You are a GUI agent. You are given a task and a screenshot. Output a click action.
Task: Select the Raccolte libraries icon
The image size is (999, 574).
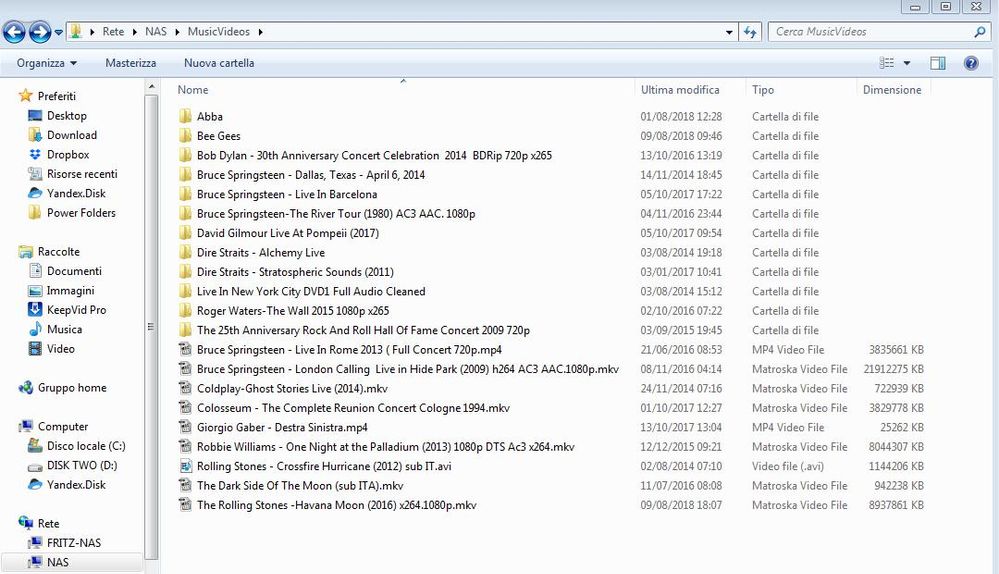point(25,252)
